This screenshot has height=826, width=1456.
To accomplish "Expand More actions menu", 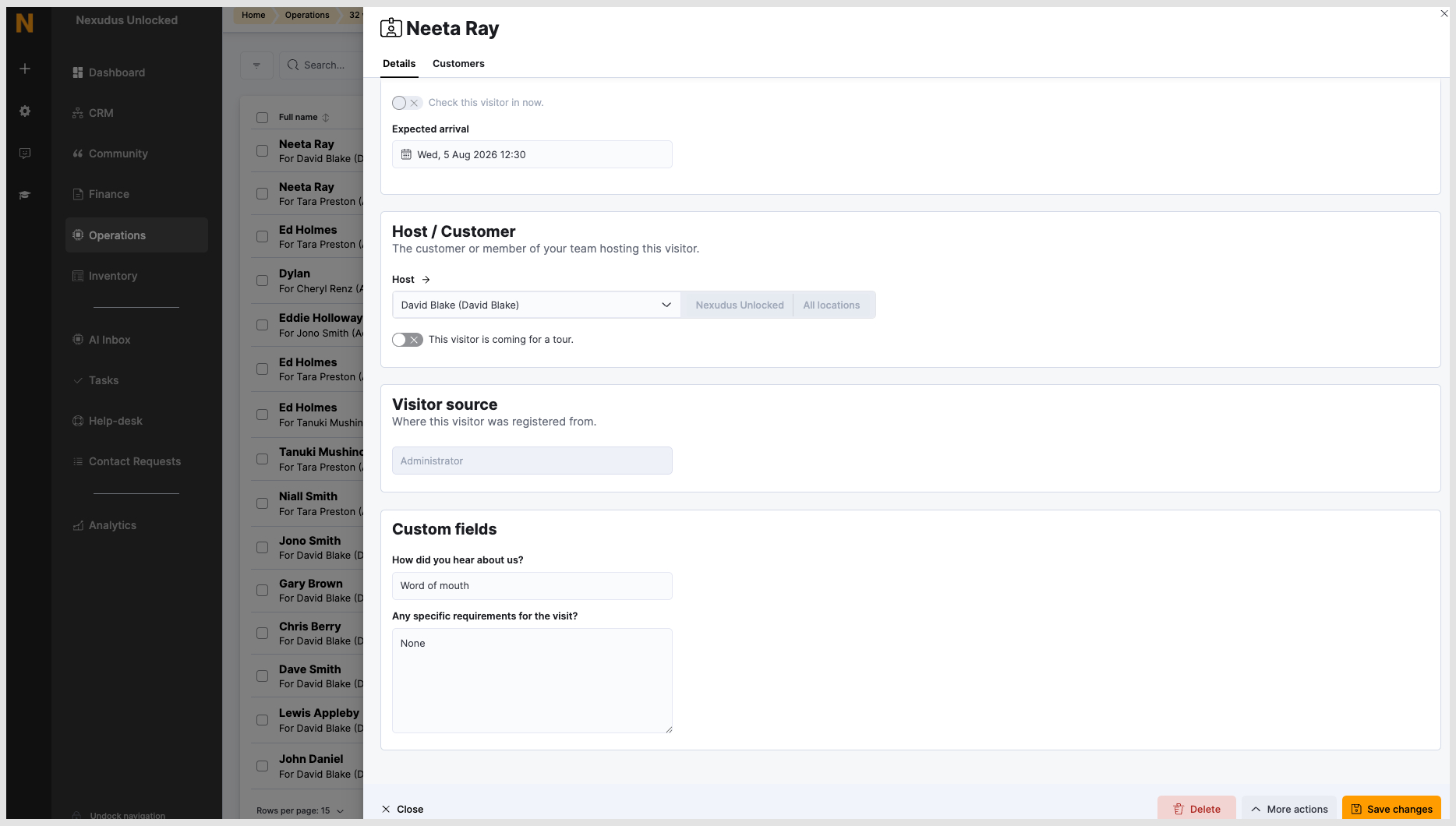I will click(x=1289, y=809).
